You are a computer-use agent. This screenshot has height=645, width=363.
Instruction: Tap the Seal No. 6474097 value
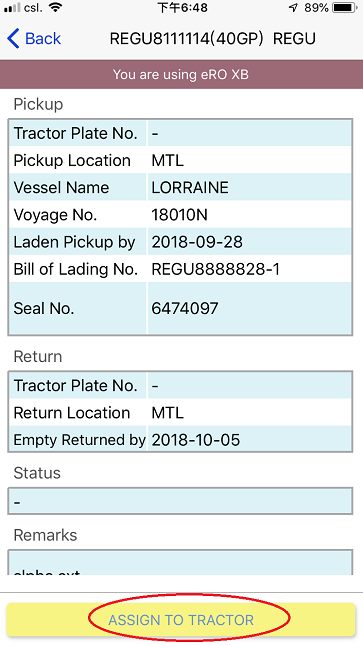click(x=185, y=309)
